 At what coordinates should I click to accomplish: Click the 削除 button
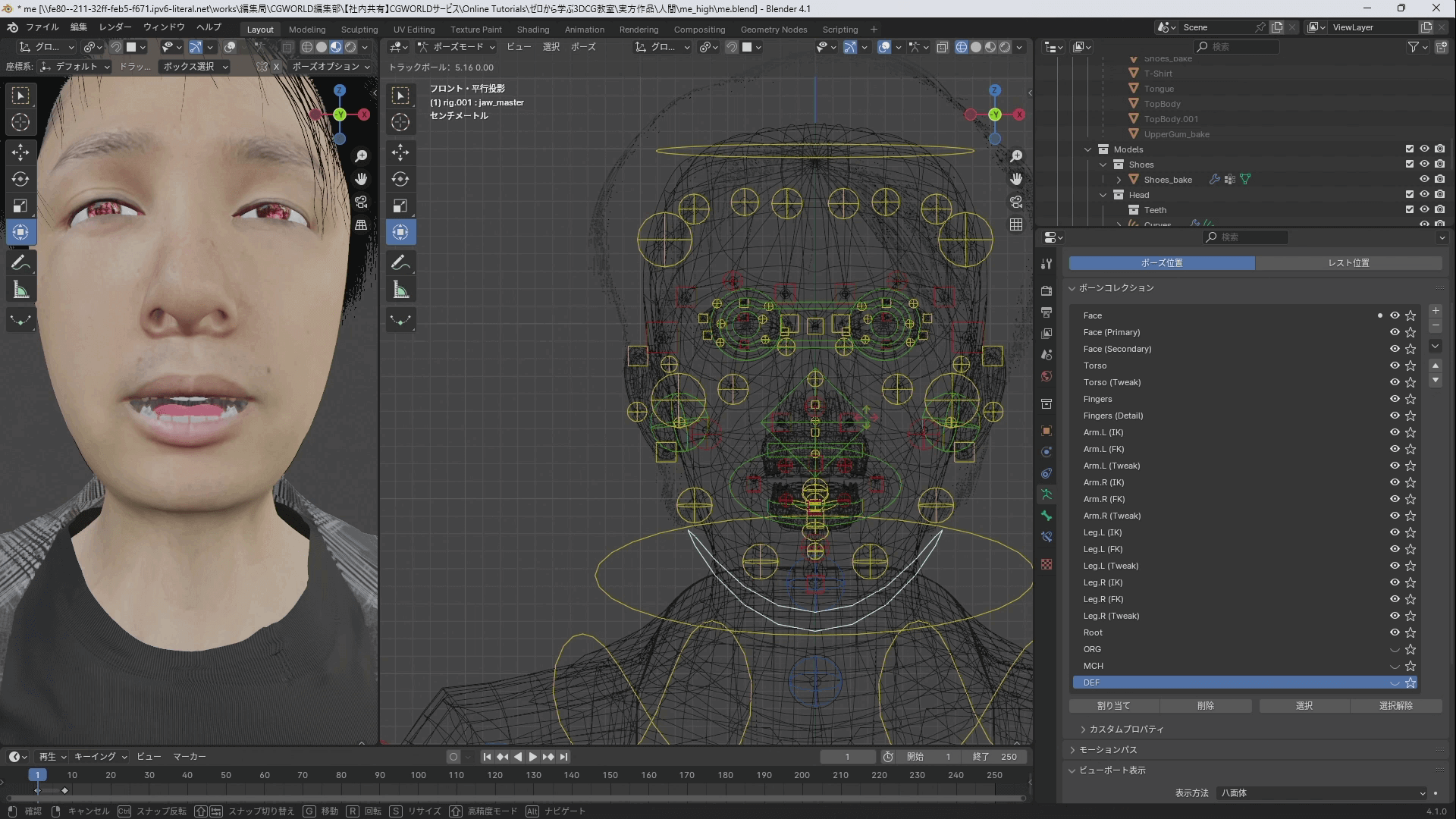tap(1206, 706)
